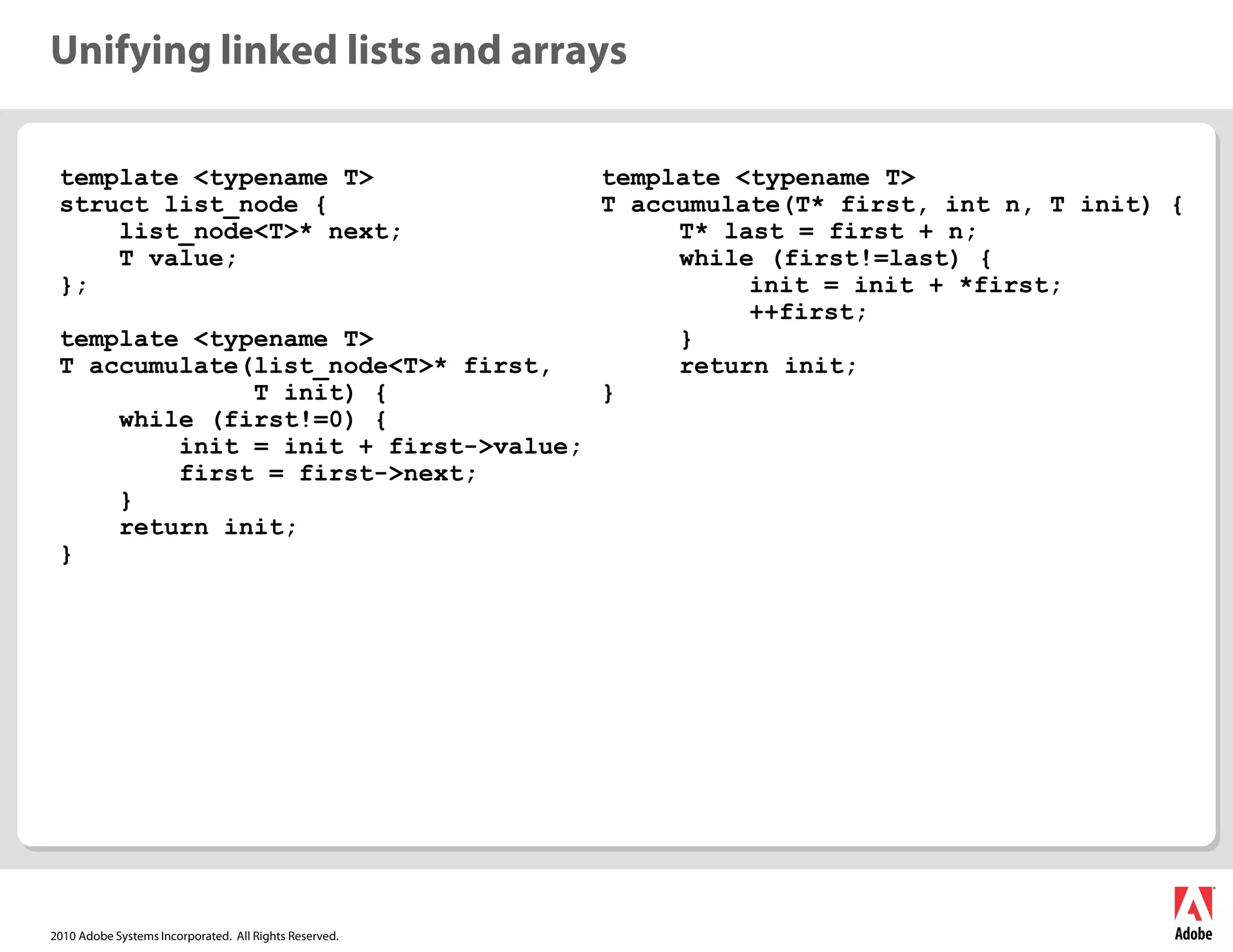The height and width of the screenshot is (952, 1233).
Task: Click the line 'while (first!=last) {'
Action: (x=836, y=259)
